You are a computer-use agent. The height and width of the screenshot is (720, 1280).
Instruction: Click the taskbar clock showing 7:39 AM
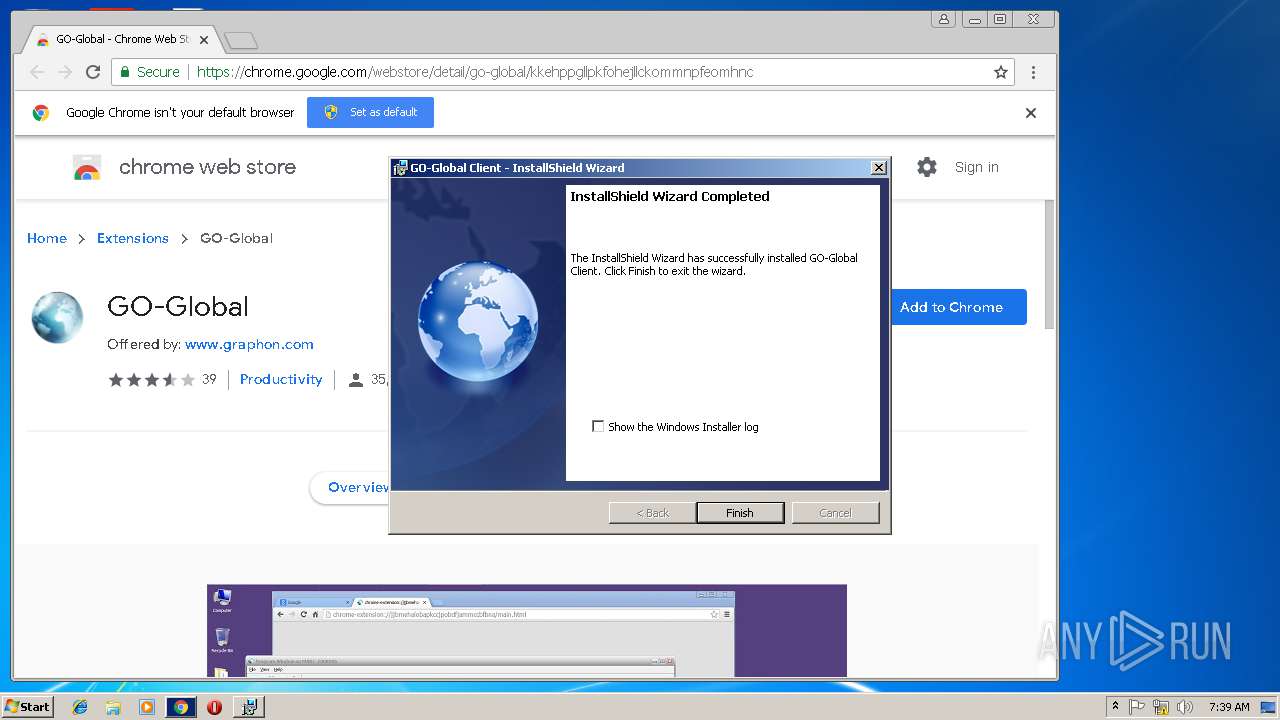click(1229, 707)
